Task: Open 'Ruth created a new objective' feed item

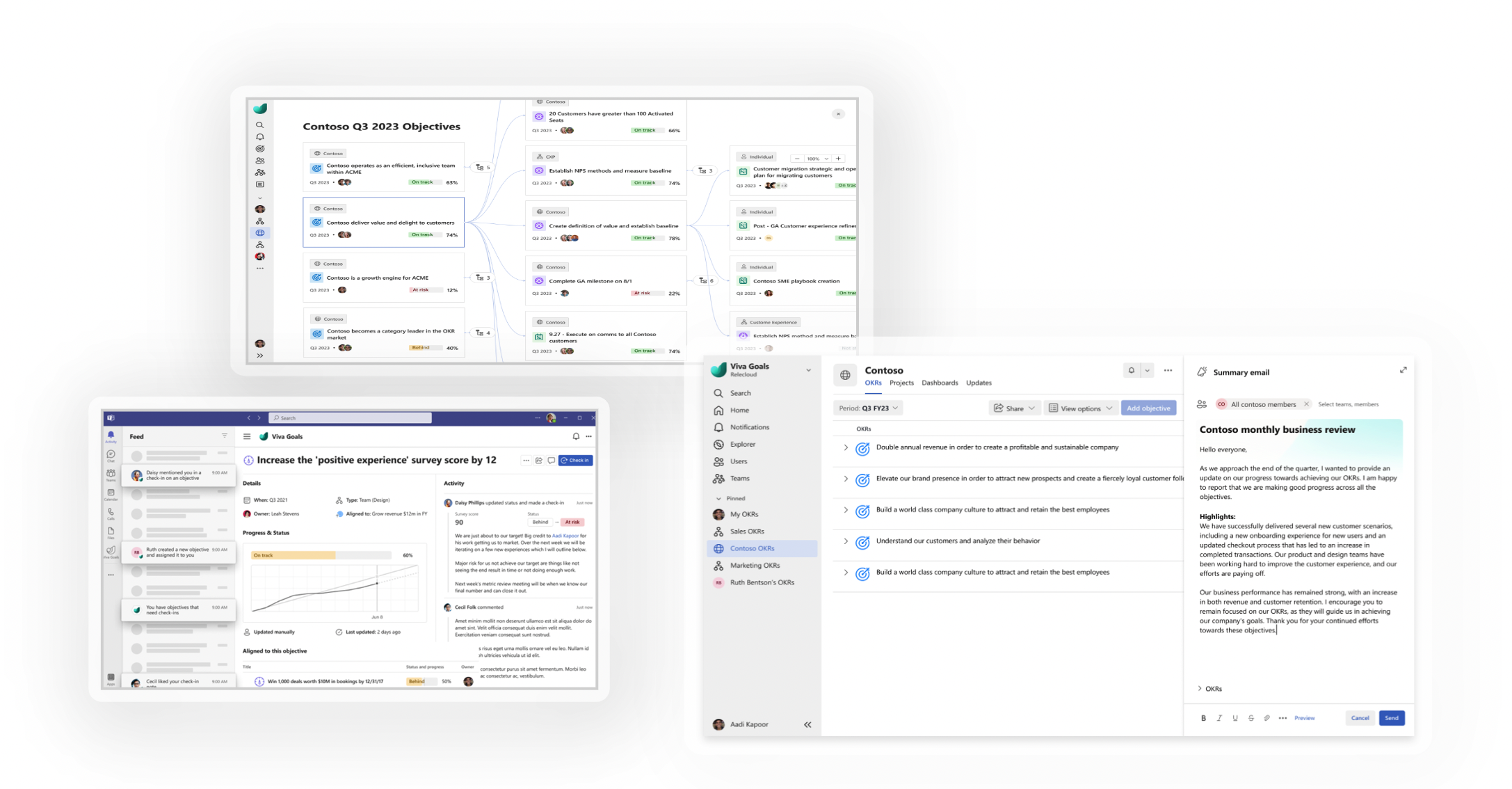Action: pos(179,552)
